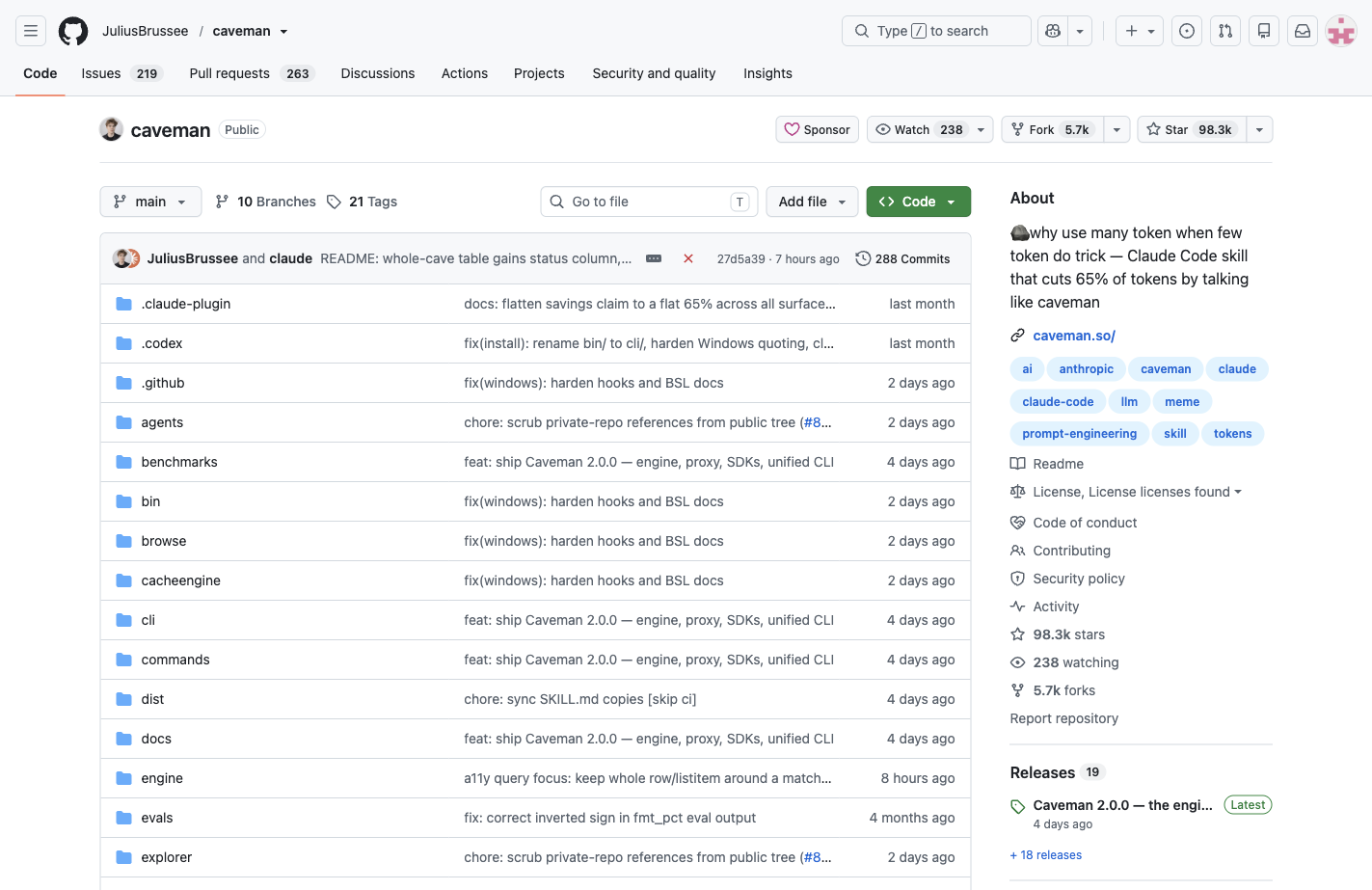Click the Security policy shield icon
Image resolution: width=1372 pixels, height=890 pixels.
pyautogui.click(x=1017, y=579)
